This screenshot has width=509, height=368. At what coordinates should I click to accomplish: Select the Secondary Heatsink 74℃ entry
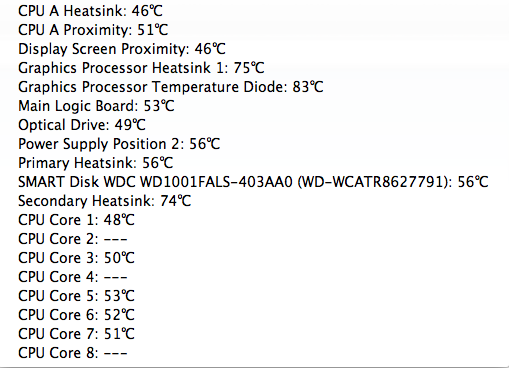(105, 201)
